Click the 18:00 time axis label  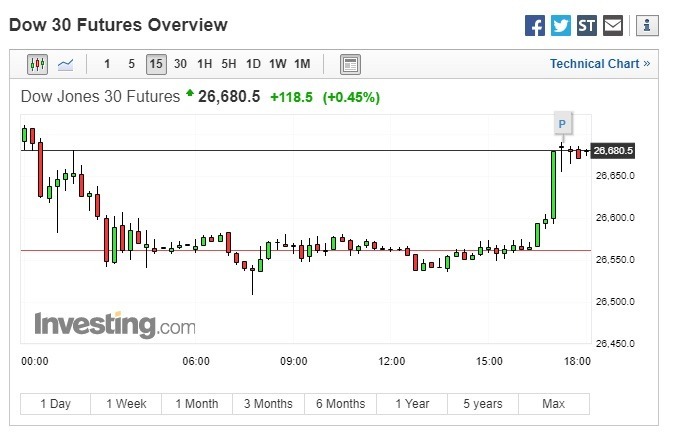click(x=577, y=361)
